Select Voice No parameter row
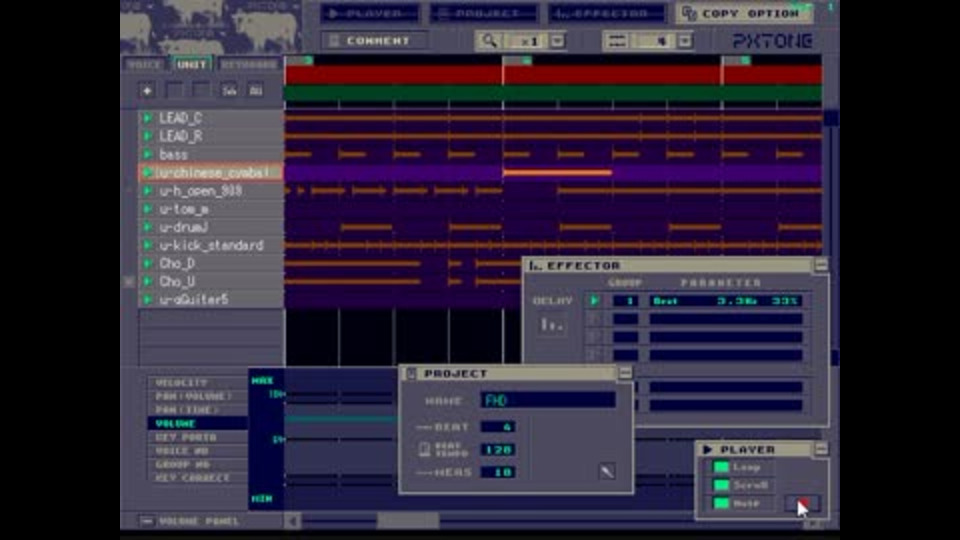Screen dimensions: 960x540 tap(197, 451)
